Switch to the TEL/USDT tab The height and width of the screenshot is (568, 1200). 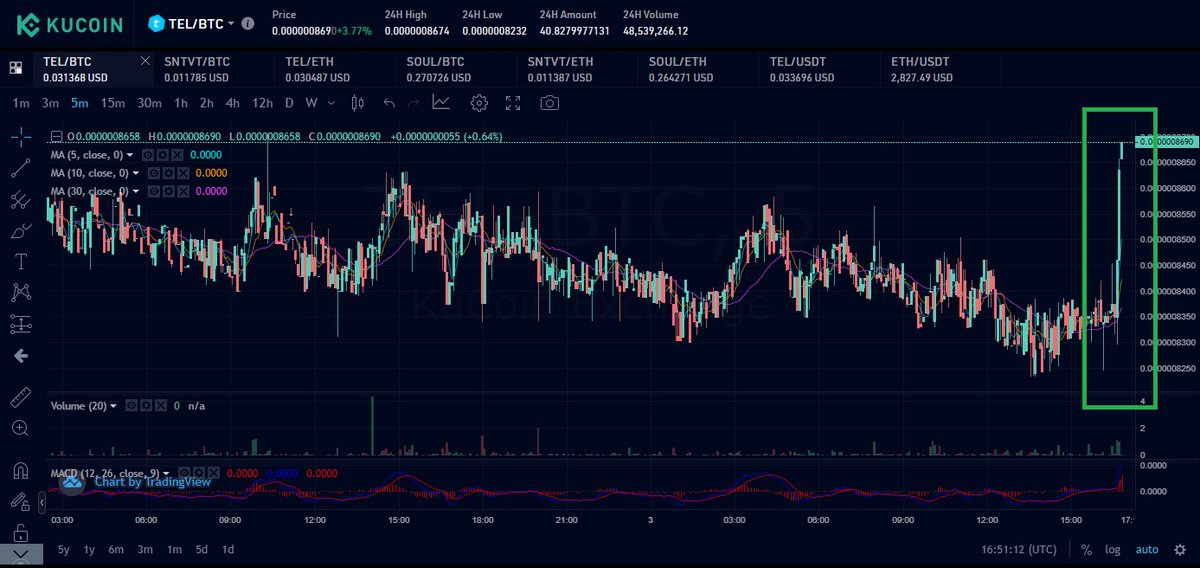820,68
